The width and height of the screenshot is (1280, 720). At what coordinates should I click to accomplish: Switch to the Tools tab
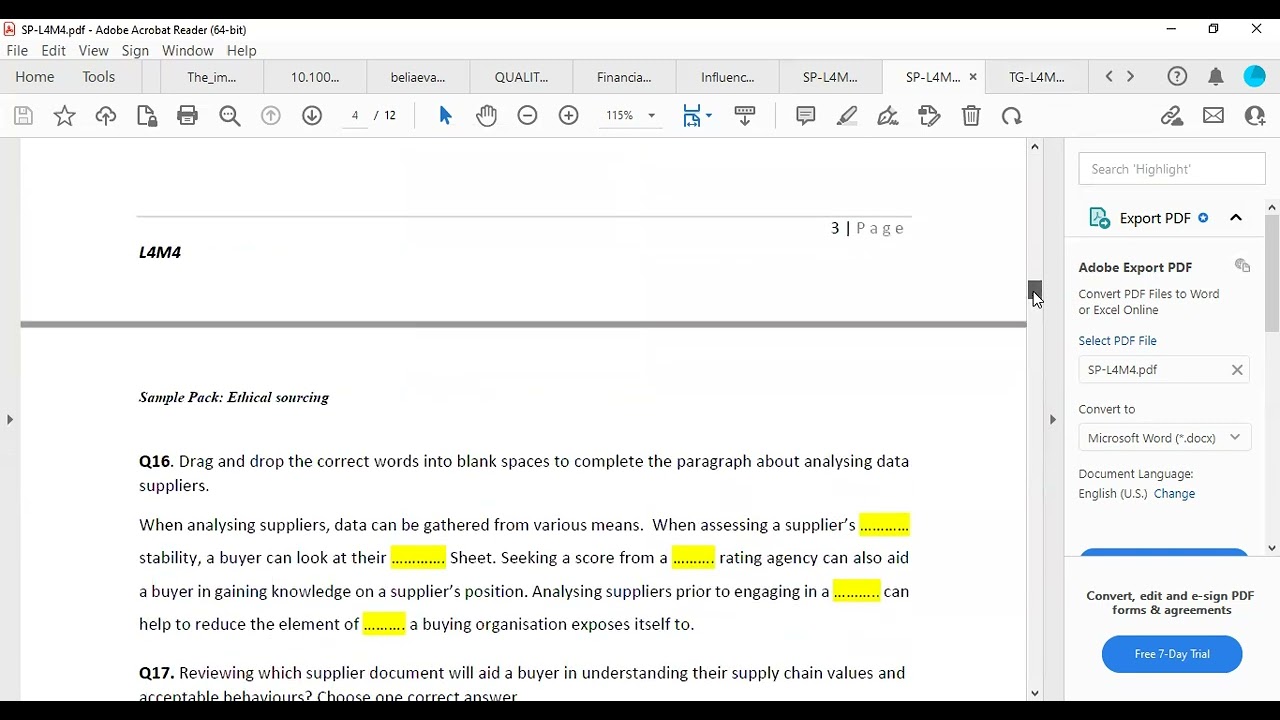[x=99, y=77]
